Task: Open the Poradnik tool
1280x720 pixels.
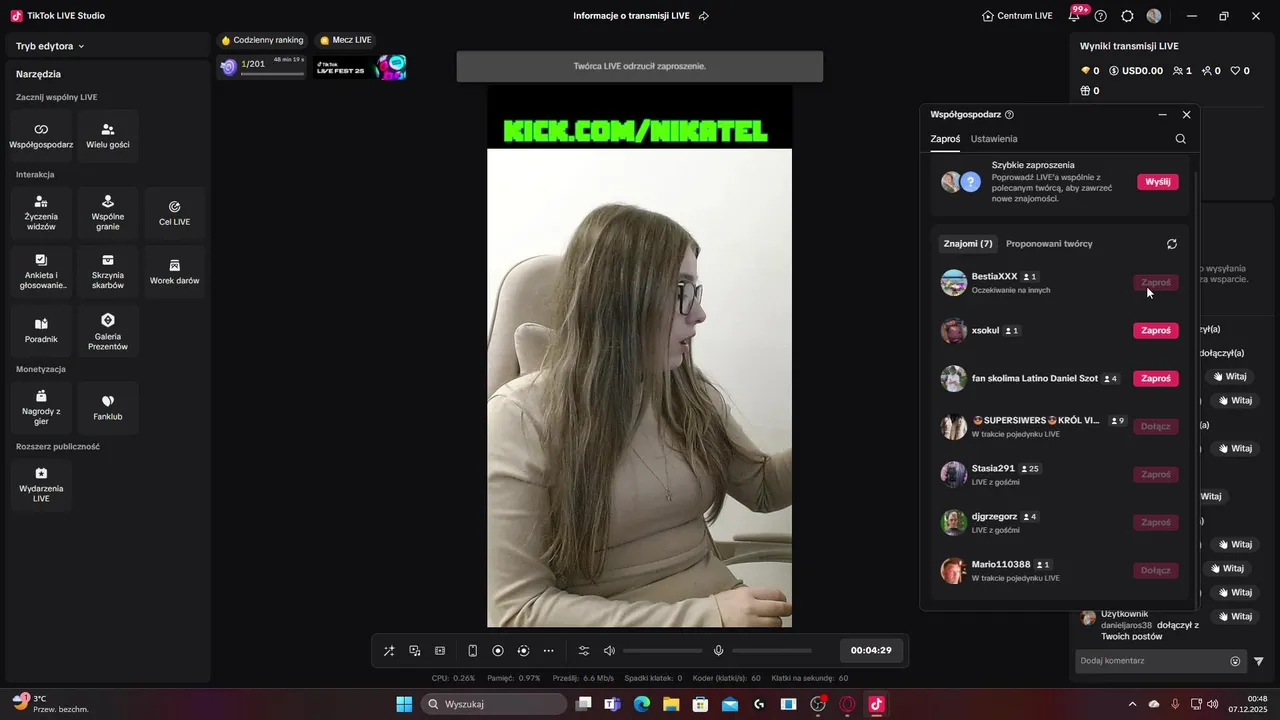Action: (x=41, y=331)
